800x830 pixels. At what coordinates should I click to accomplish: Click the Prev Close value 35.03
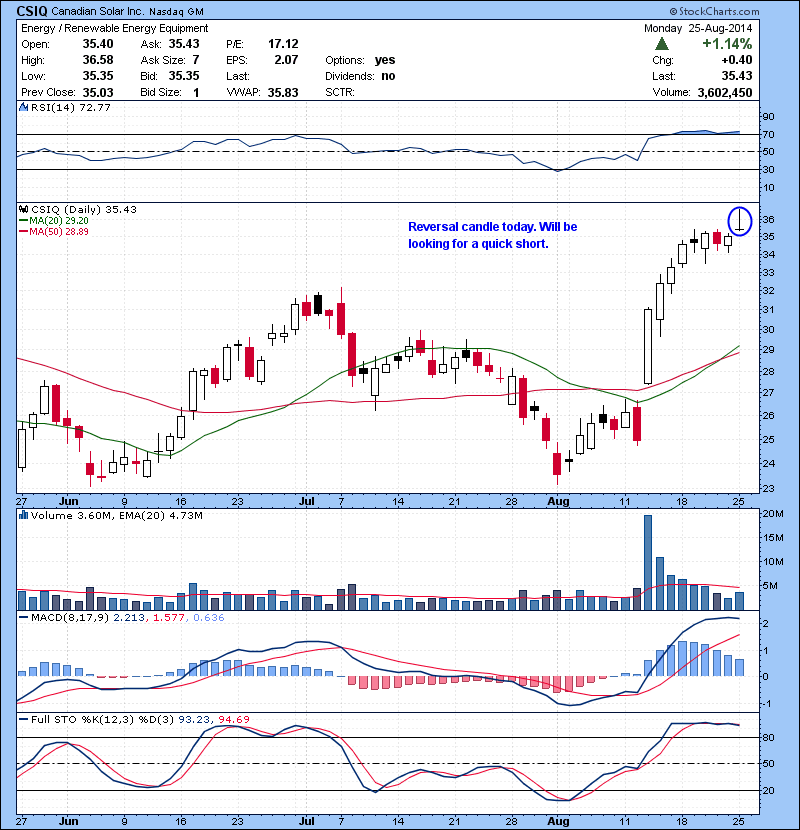coord(98,93)
